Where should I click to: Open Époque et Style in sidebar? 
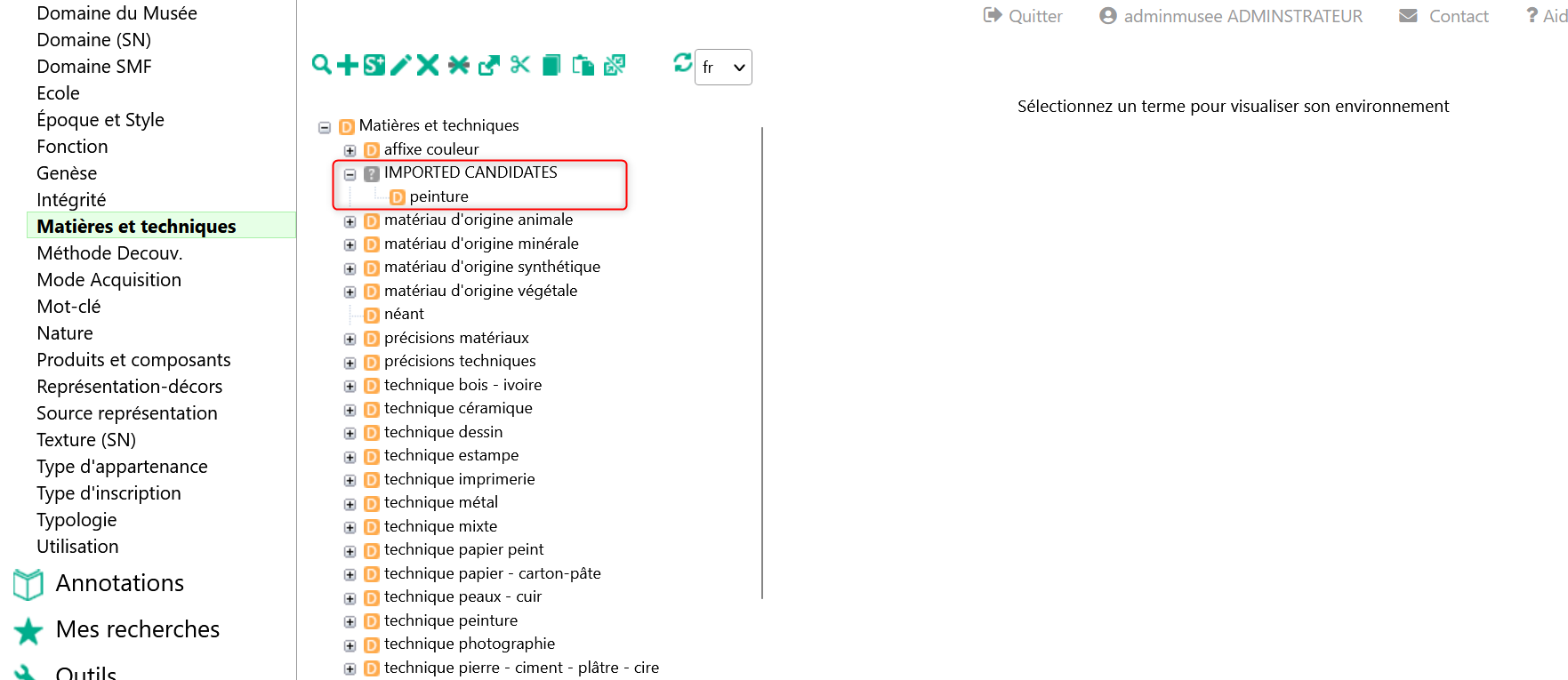pos(101,120)
